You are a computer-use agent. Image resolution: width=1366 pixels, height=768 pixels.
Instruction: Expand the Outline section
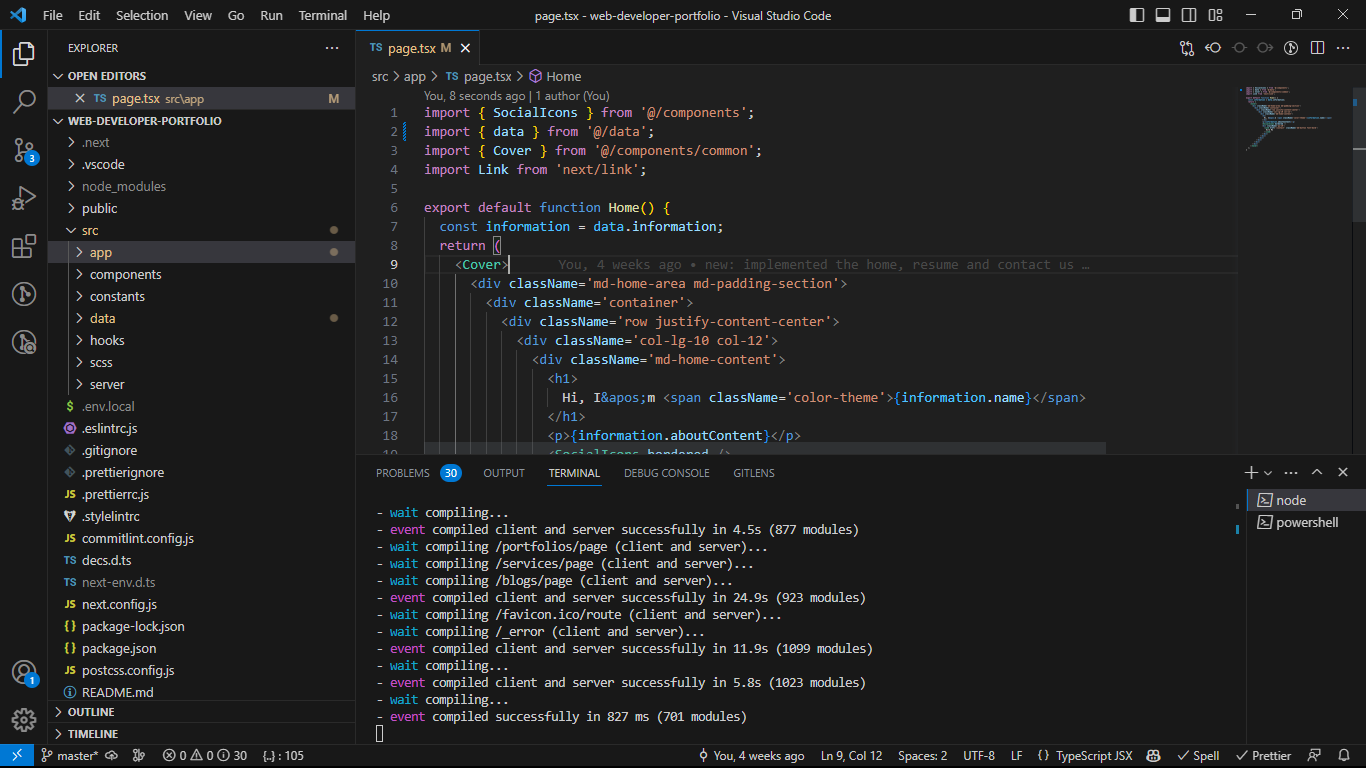click(x=201, y=712)
